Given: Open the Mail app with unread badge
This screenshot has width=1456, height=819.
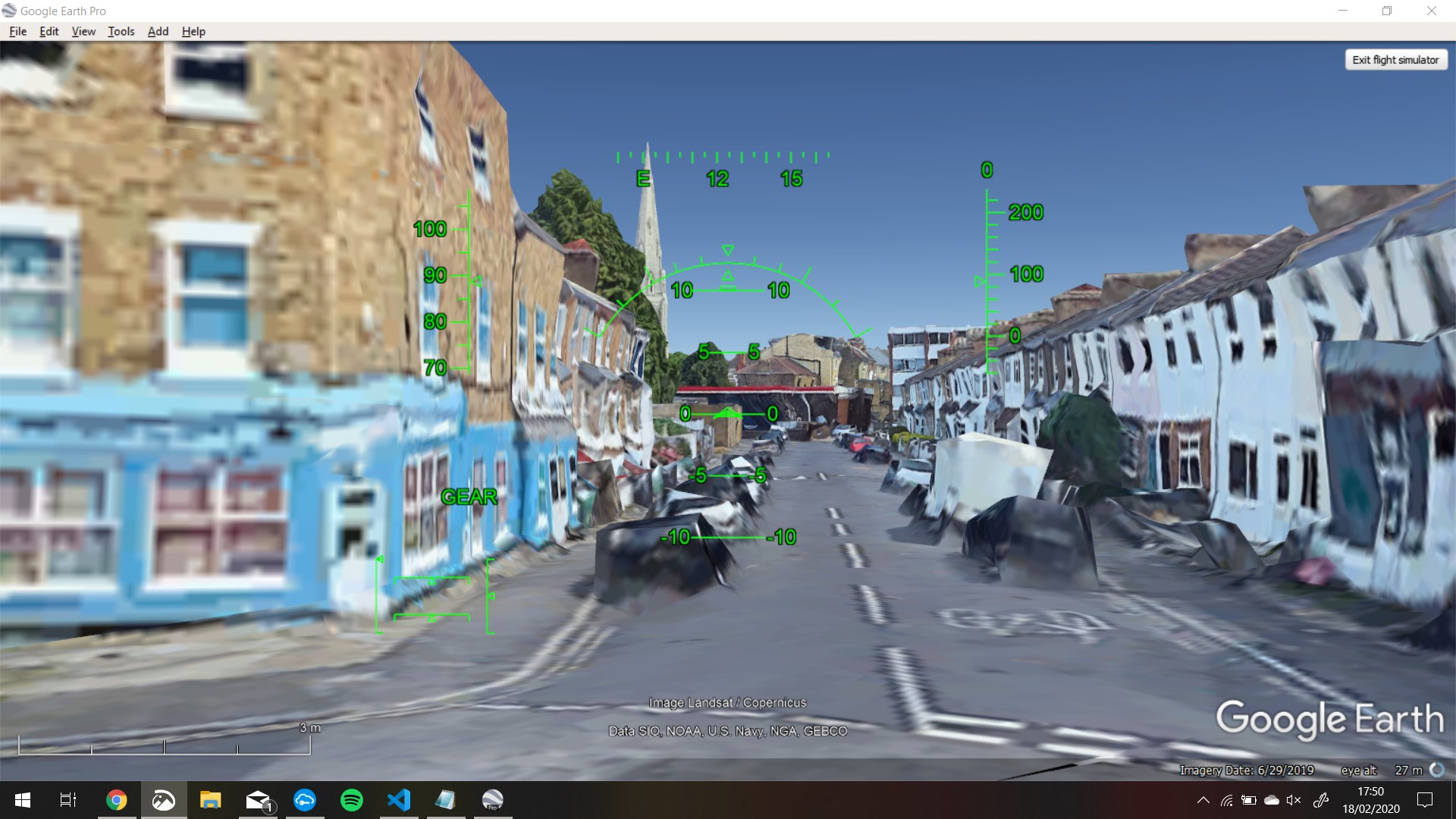Looking at the screenshot, I should (x=258, y=800).
